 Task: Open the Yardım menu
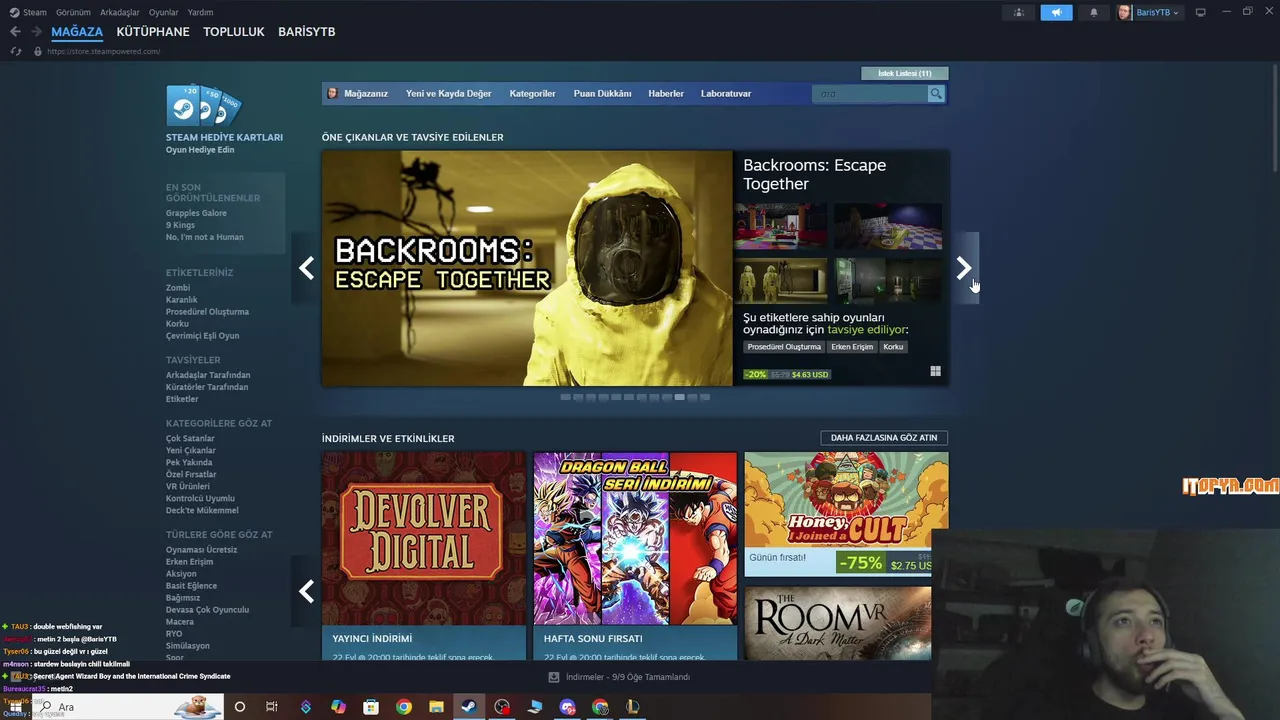click(x=200, y=12)
